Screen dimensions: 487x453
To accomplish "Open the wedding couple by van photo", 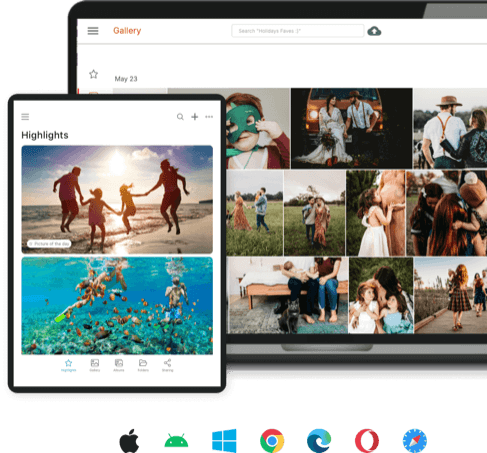I will coord(352,128).
